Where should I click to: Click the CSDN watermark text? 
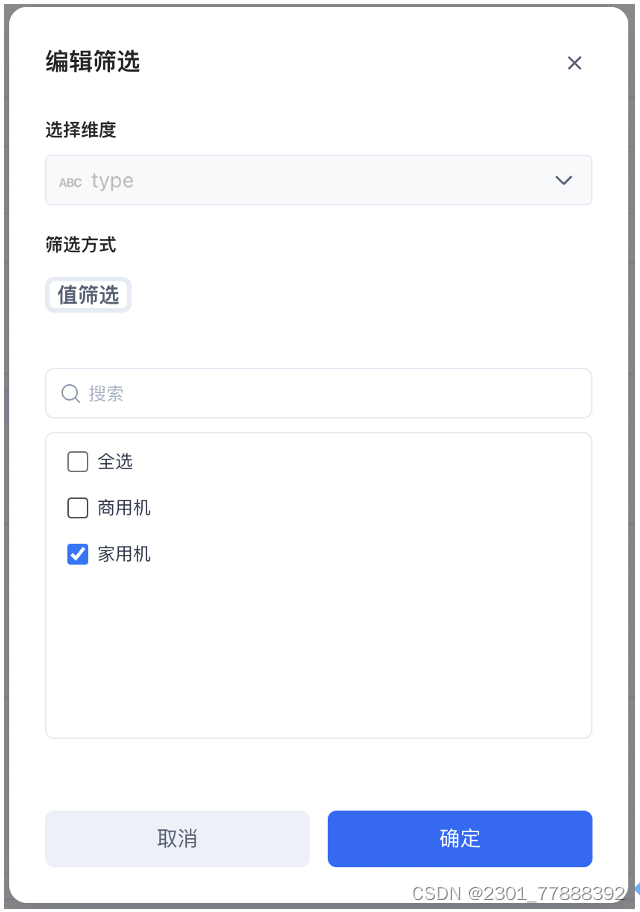518,893
